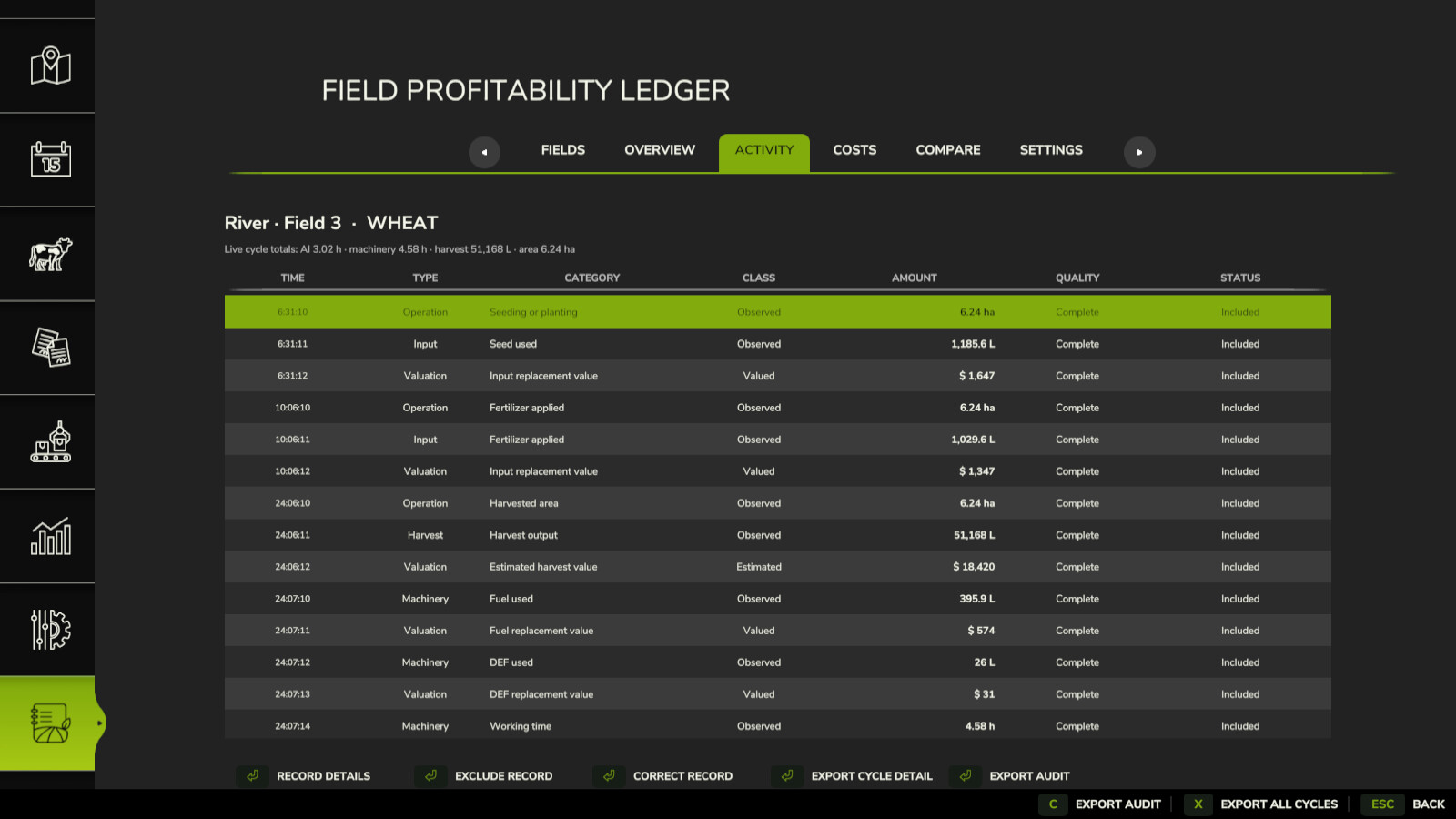The height and width of the screenshot is (819, 1456).
Task: Go to next tab page arrow
Action: (1139, 152)
